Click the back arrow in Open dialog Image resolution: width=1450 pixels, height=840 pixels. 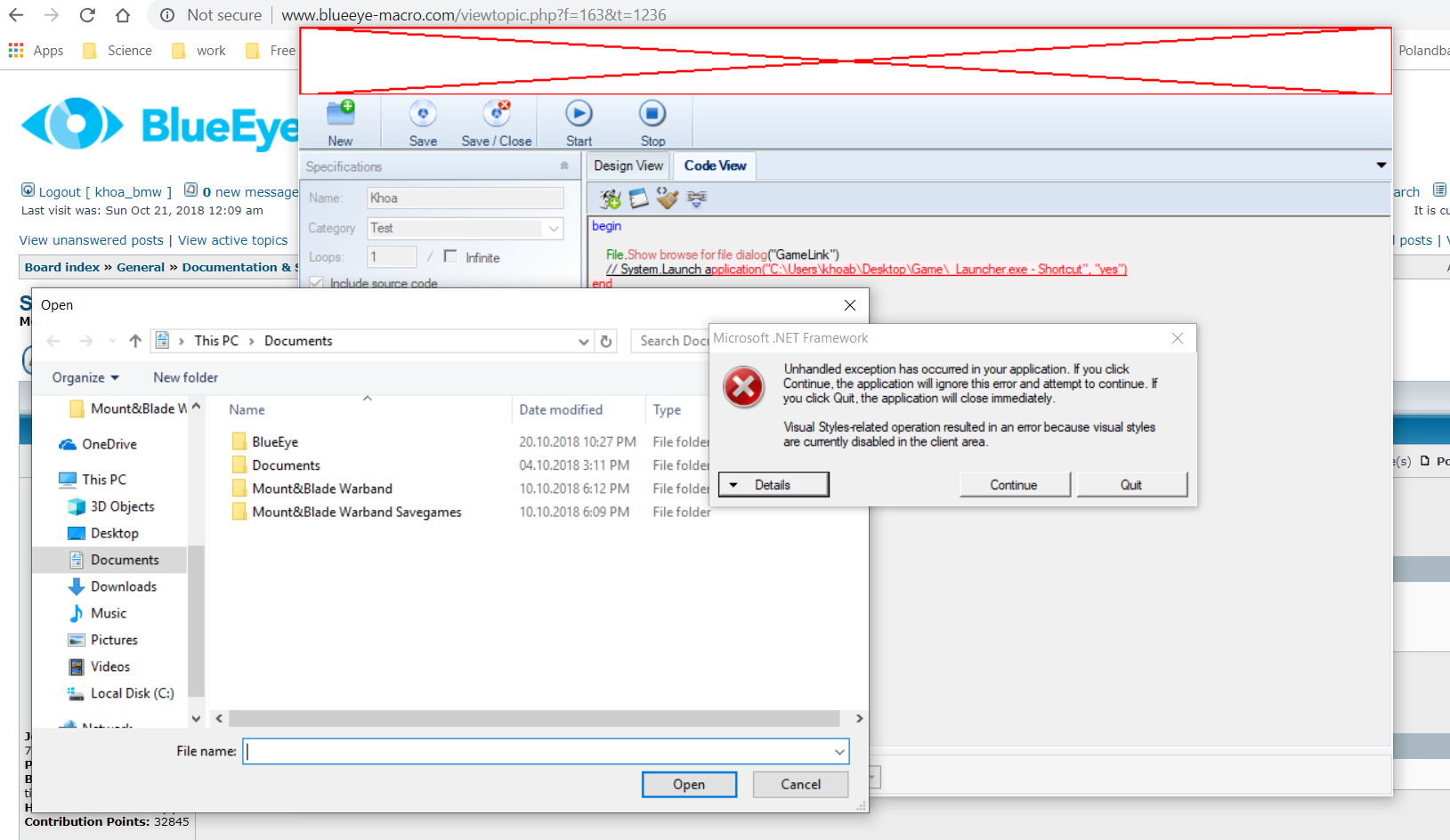53,341
